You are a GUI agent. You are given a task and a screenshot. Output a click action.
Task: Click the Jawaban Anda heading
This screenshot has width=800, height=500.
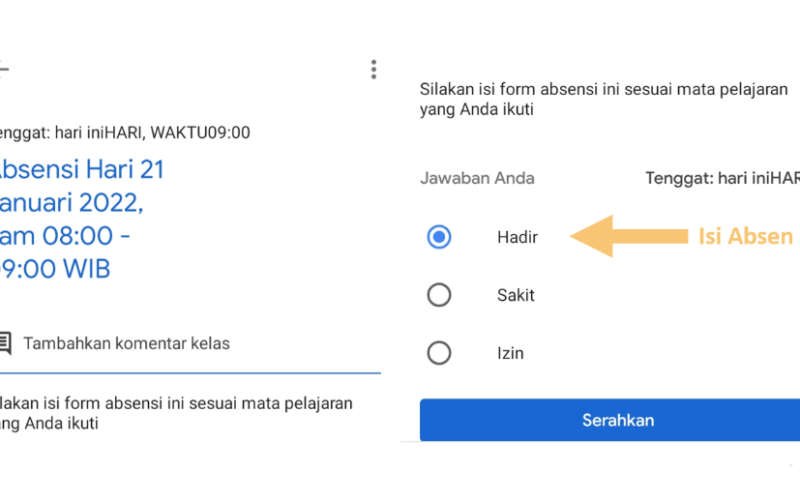(x=477, y=178)
